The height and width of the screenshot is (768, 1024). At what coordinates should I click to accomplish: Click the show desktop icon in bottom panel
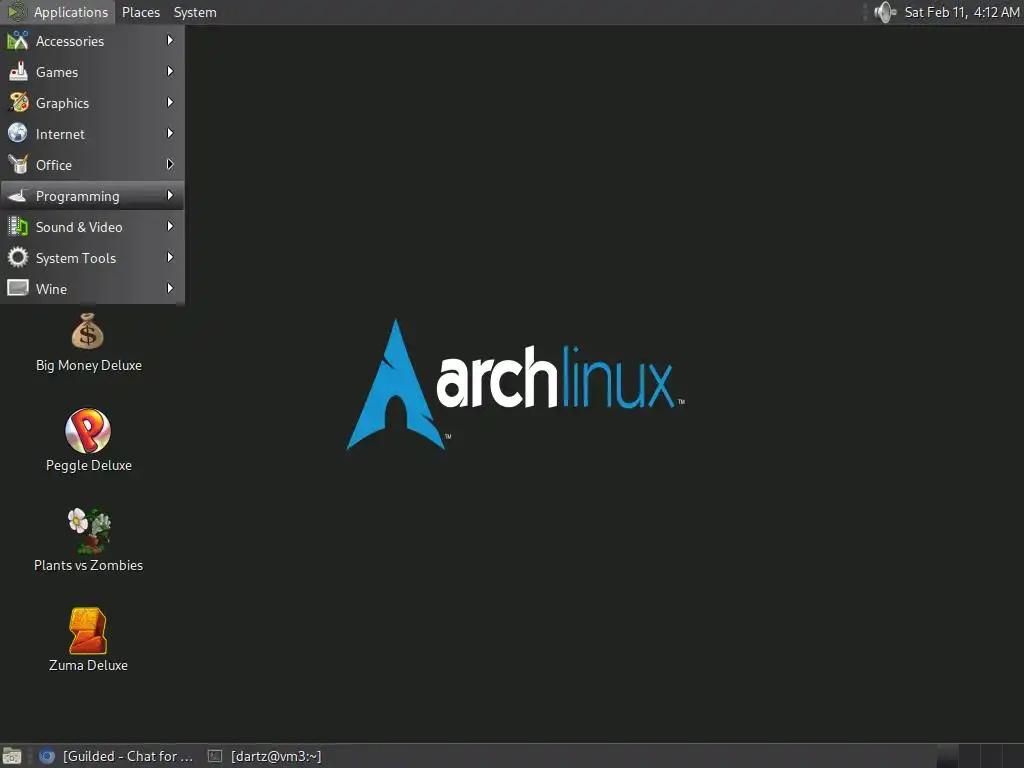tap(12, 756)
